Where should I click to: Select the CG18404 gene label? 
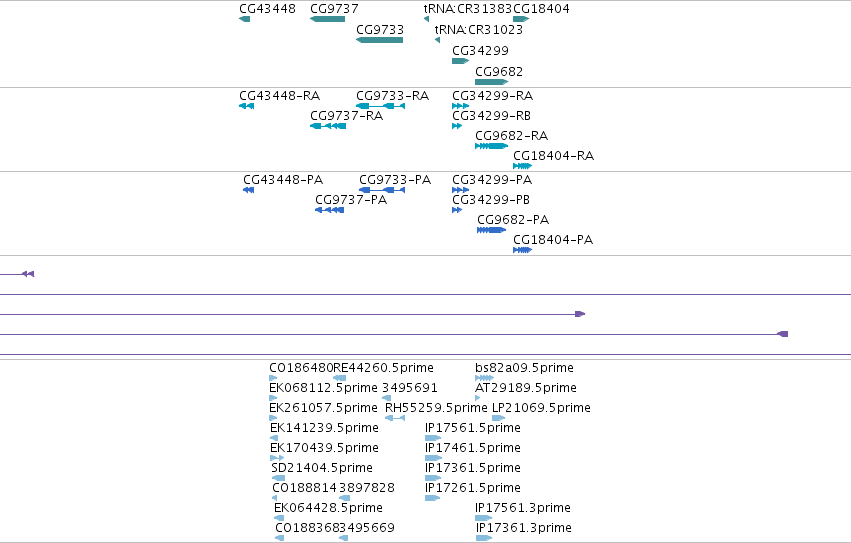[x=541, y=9]
